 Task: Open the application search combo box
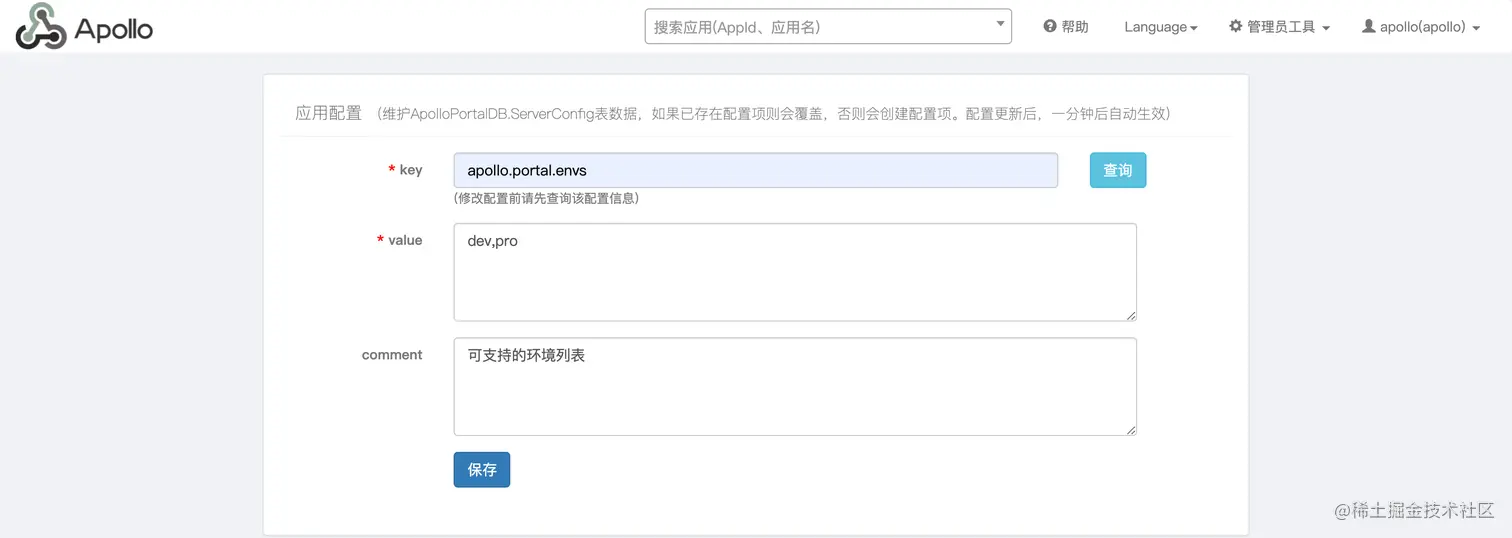[x=828, y=27]
